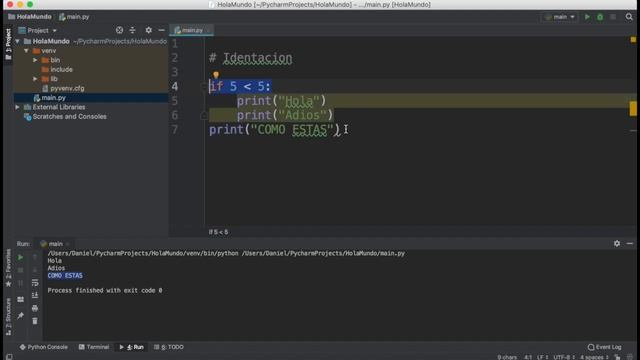Viewport: 640px width, 360px height.
Task: Hide the Project panel with minus icon
Action: point(162,30)
